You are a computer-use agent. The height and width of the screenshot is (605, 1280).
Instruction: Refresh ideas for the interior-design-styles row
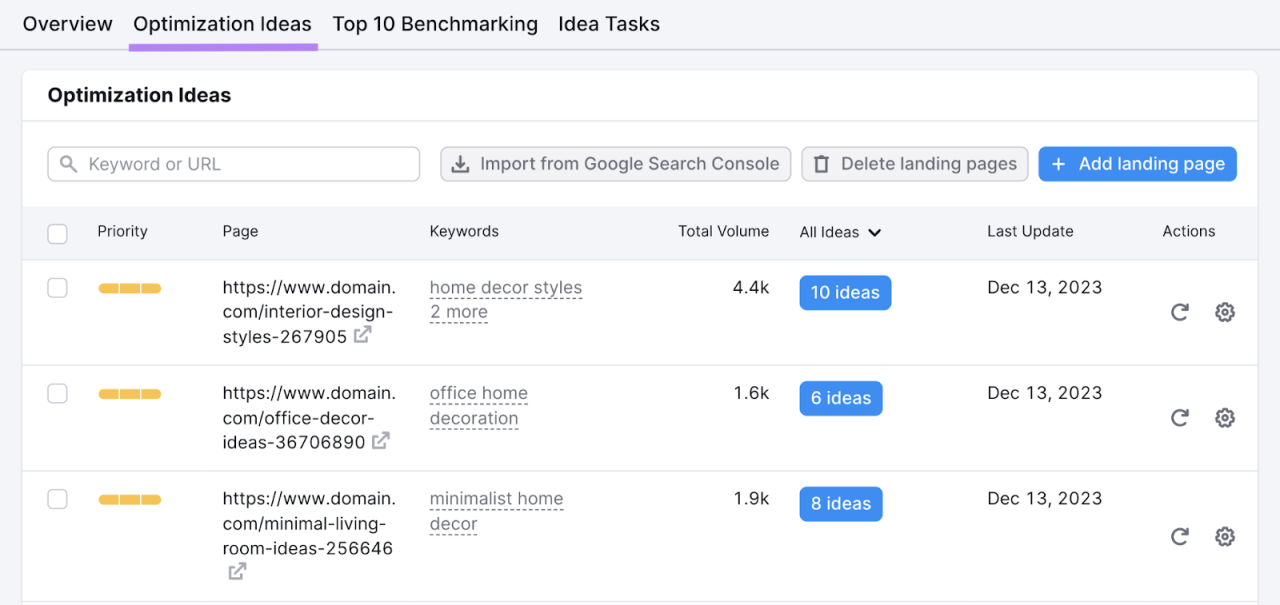[x=1180, y=312]
